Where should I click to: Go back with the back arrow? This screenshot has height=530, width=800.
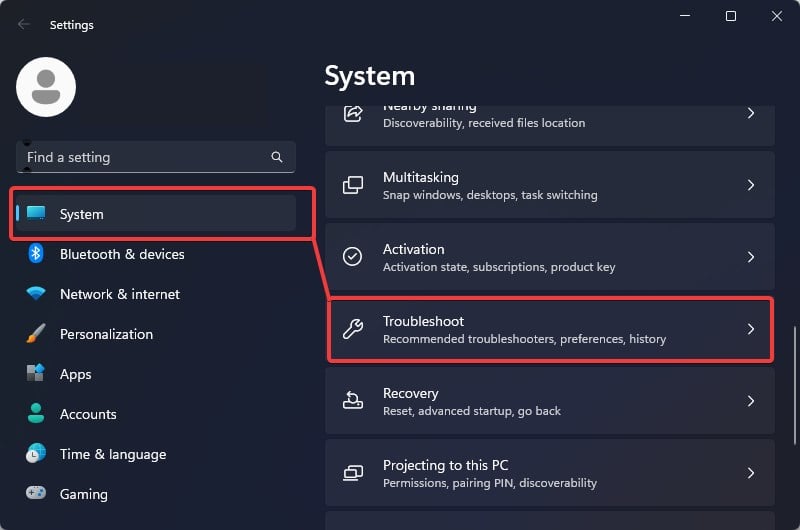point(24,24)
